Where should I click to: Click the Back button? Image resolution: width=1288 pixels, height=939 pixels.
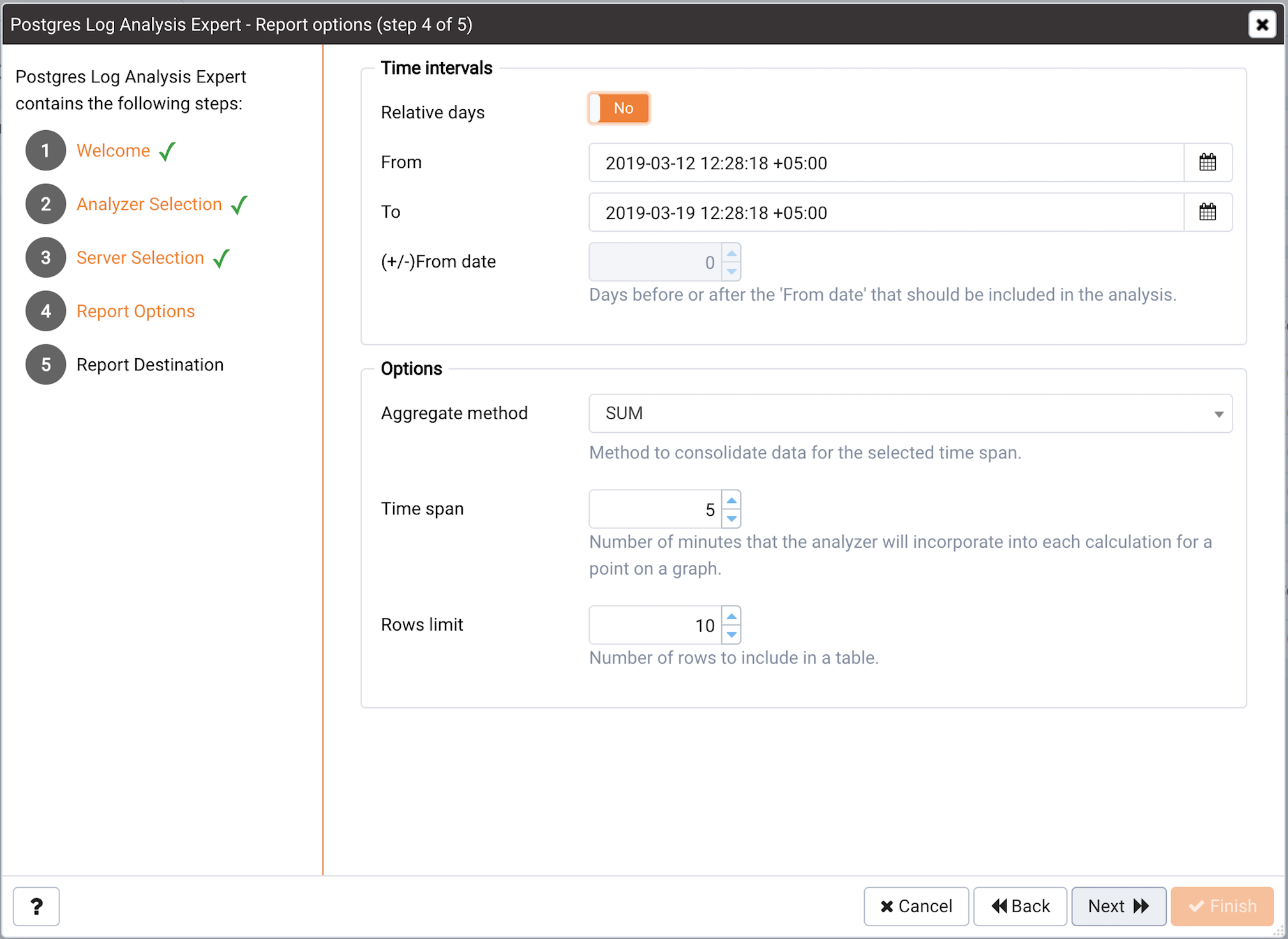[1020, 906]
